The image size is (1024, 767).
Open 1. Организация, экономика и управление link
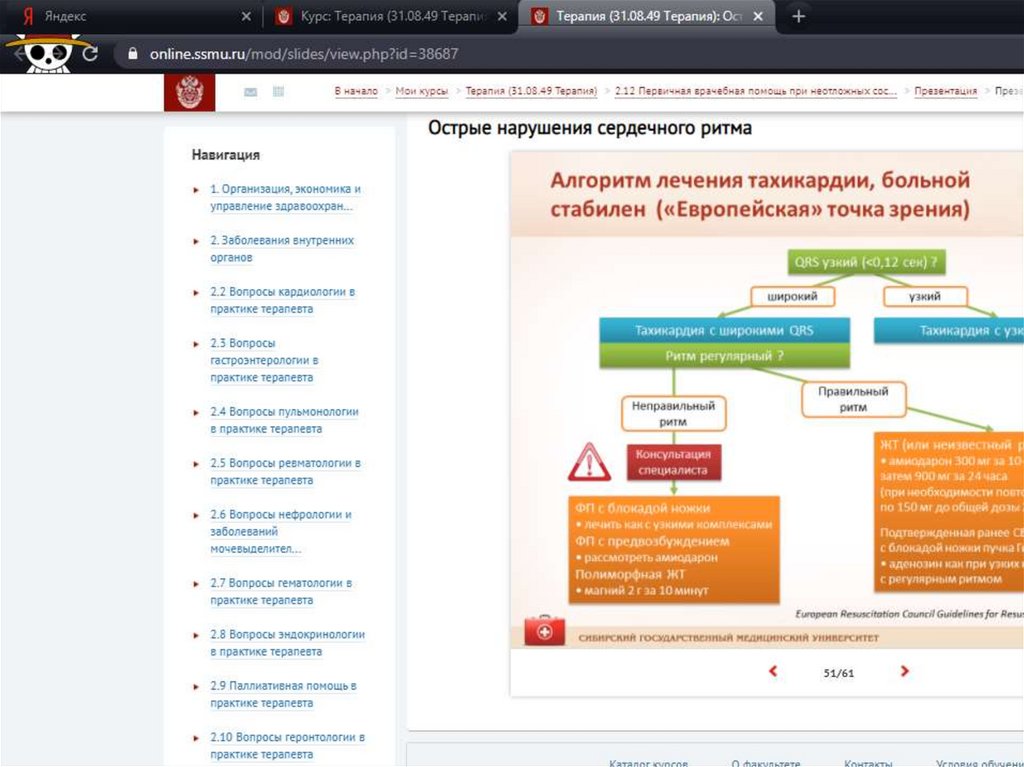click(x=285, y=197)
